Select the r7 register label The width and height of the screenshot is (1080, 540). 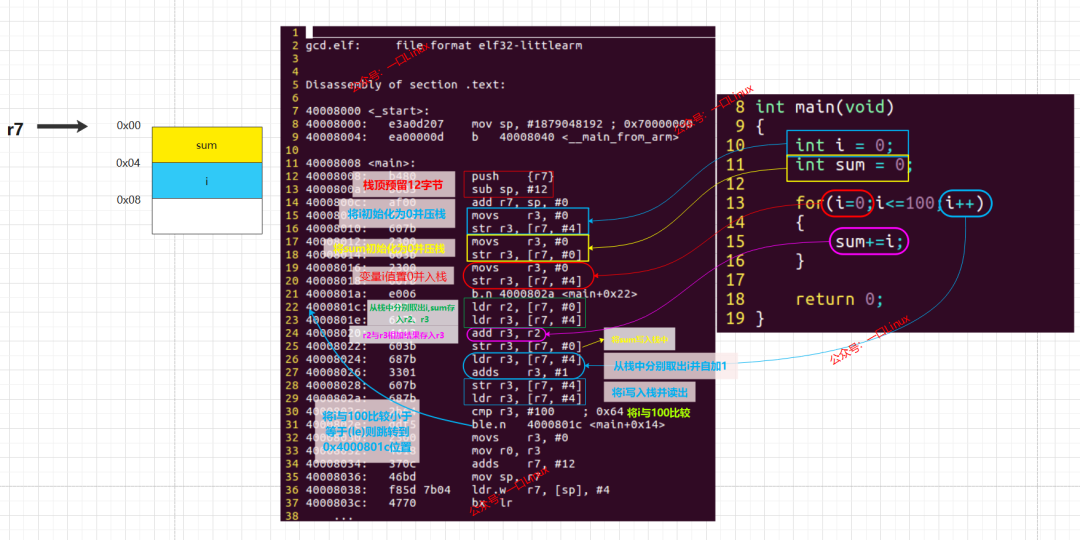(x=15, y=128)
